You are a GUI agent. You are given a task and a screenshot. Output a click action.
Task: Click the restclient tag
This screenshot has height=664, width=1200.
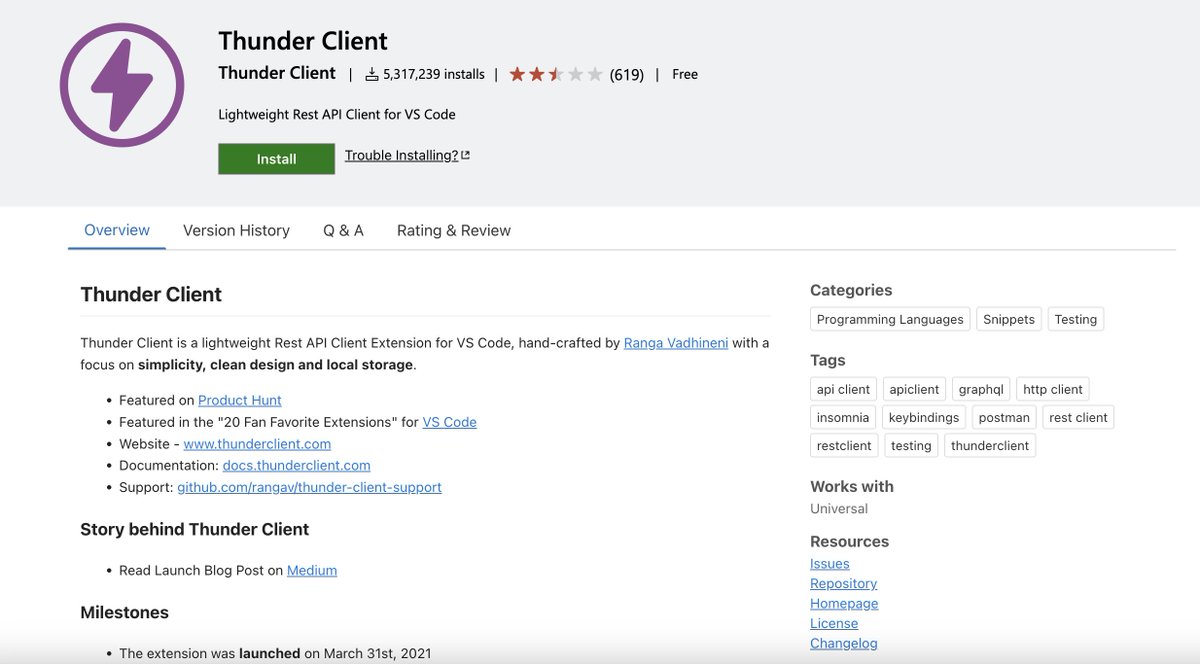pos(844,445)
